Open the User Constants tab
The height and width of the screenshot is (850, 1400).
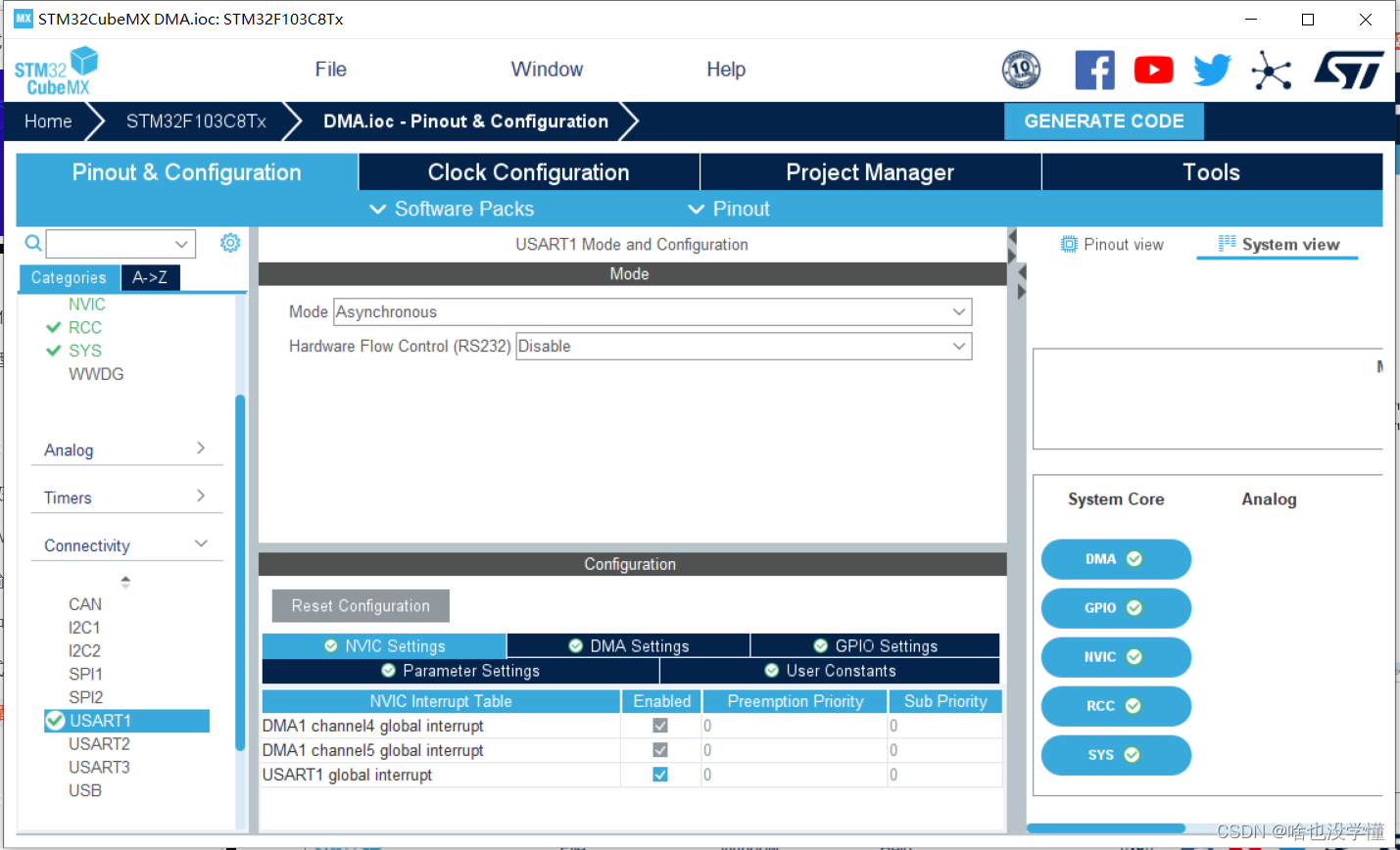(x=830, y=671)
